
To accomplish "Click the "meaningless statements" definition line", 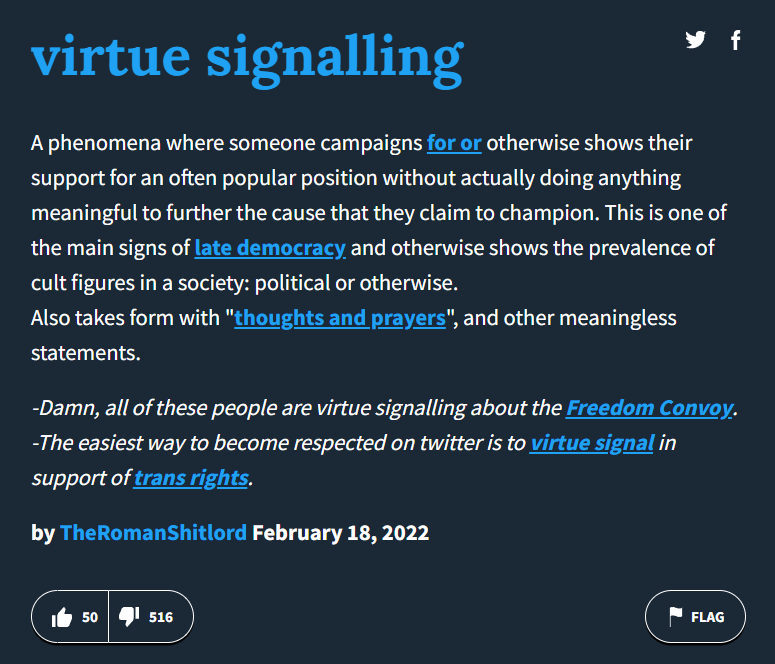I will [85, 354].
